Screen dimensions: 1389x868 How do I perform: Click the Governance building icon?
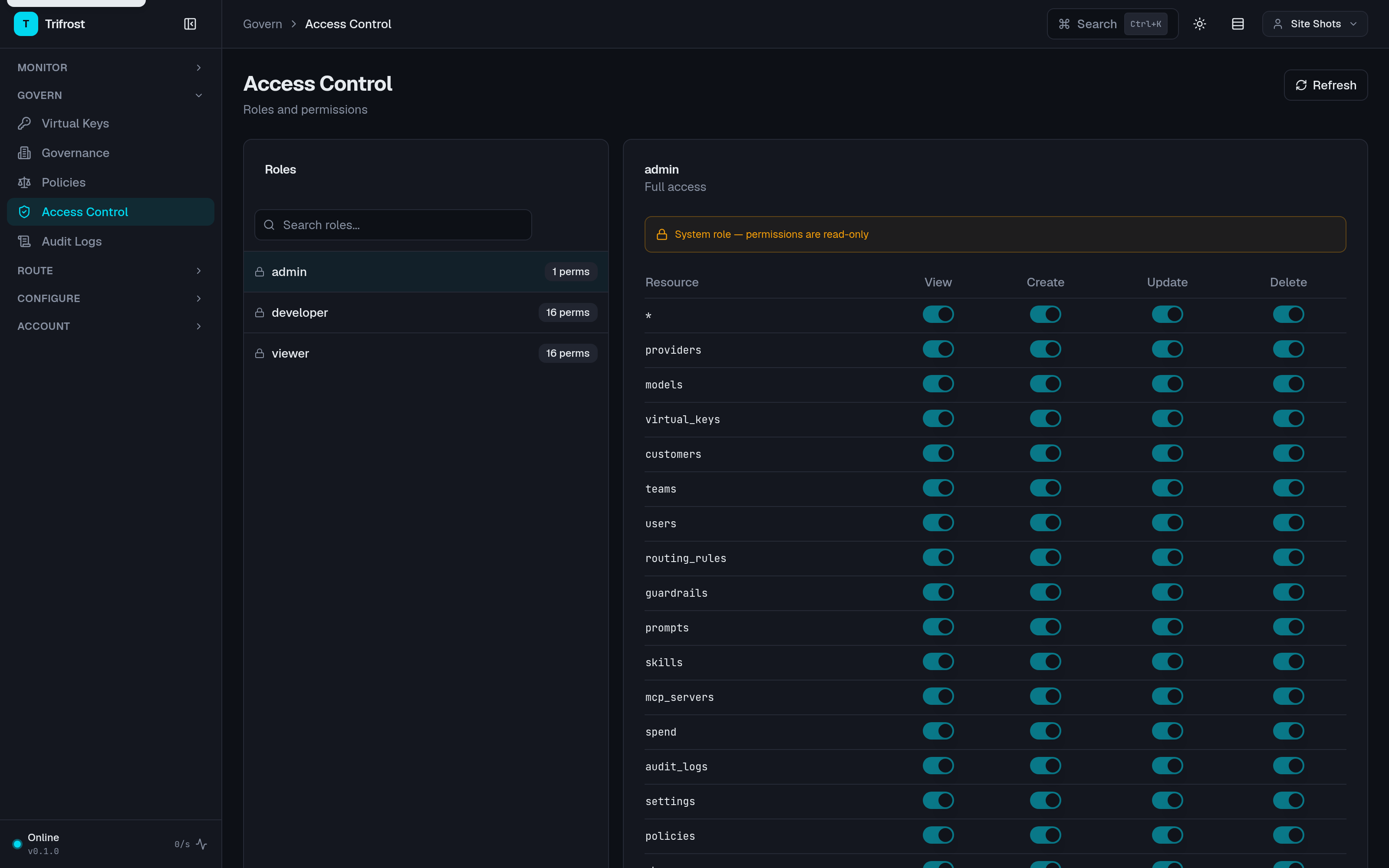[24, 153]
